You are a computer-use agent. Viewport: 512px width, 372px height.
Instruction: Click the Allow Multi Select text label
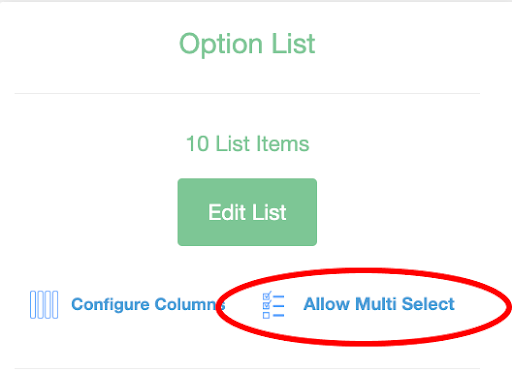[379, 304]
